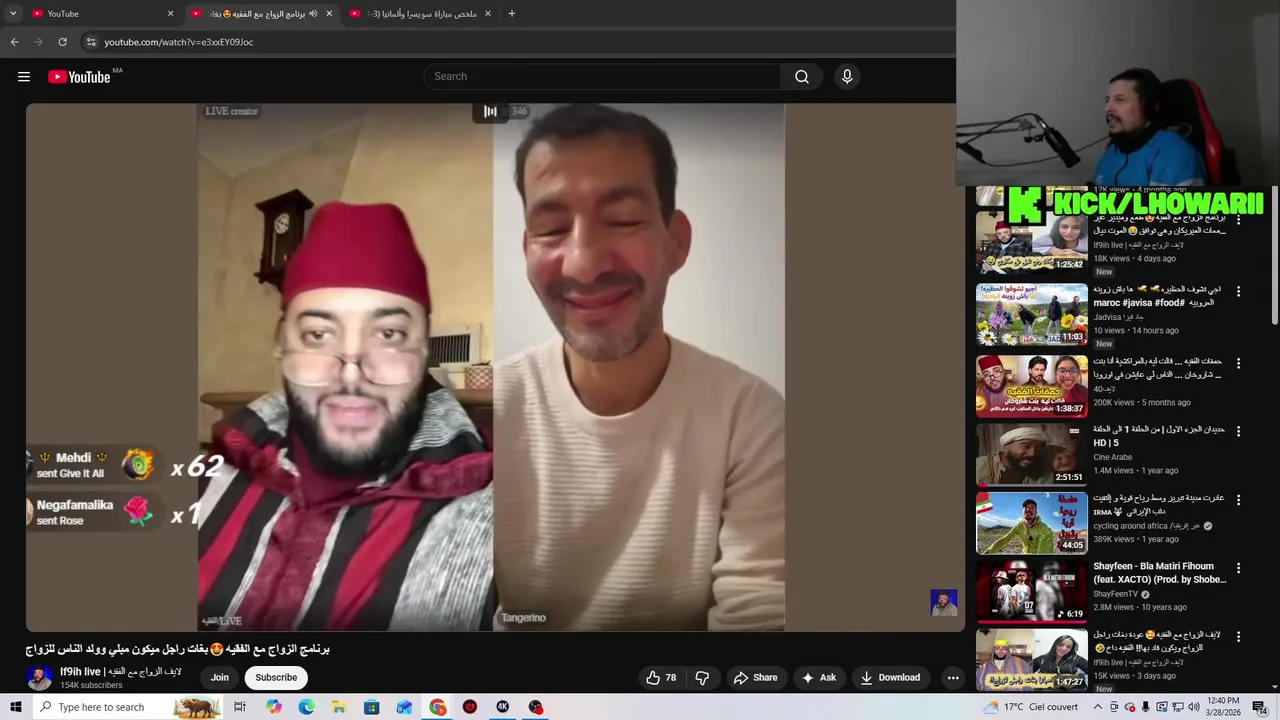This screenshot has width=1280, height=720.
Task: Click ShayFeenTV channel name
Action: [1115, 594]
